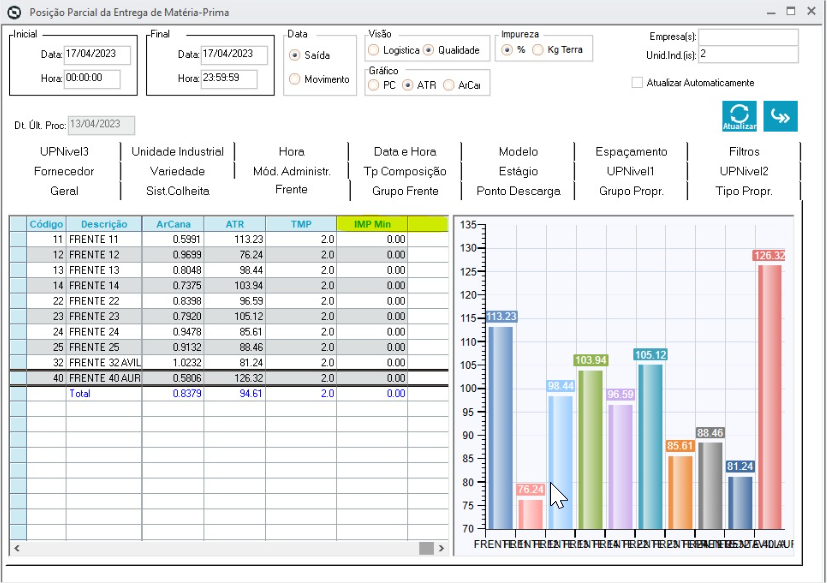Image resolution: width=827 pixels, height=583 pixels.
Task: Click the app logo in title bar
Action: coord(14,12)
